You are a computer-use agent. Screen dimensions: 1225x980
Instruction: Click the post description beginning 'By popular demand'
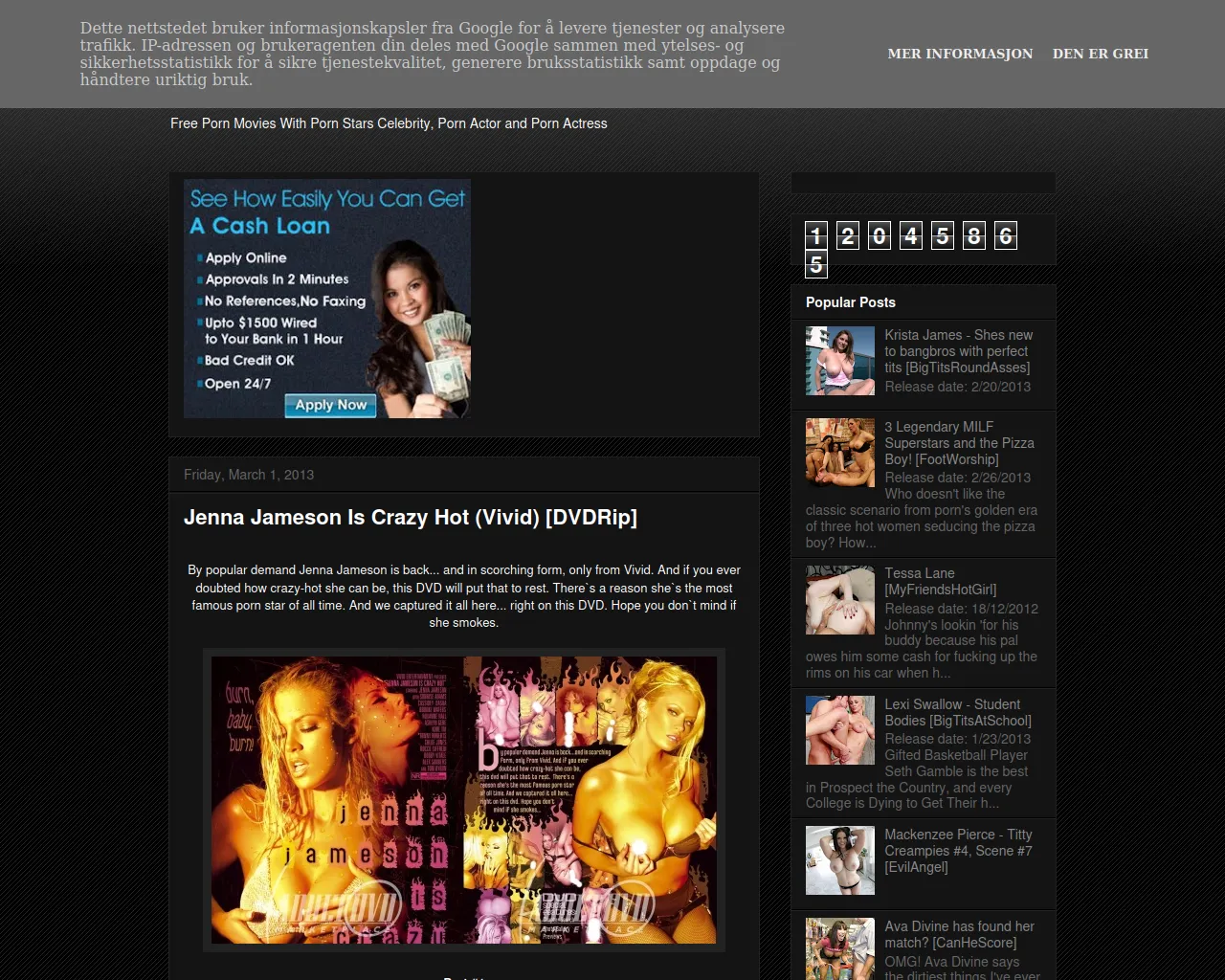coord(464,596)
